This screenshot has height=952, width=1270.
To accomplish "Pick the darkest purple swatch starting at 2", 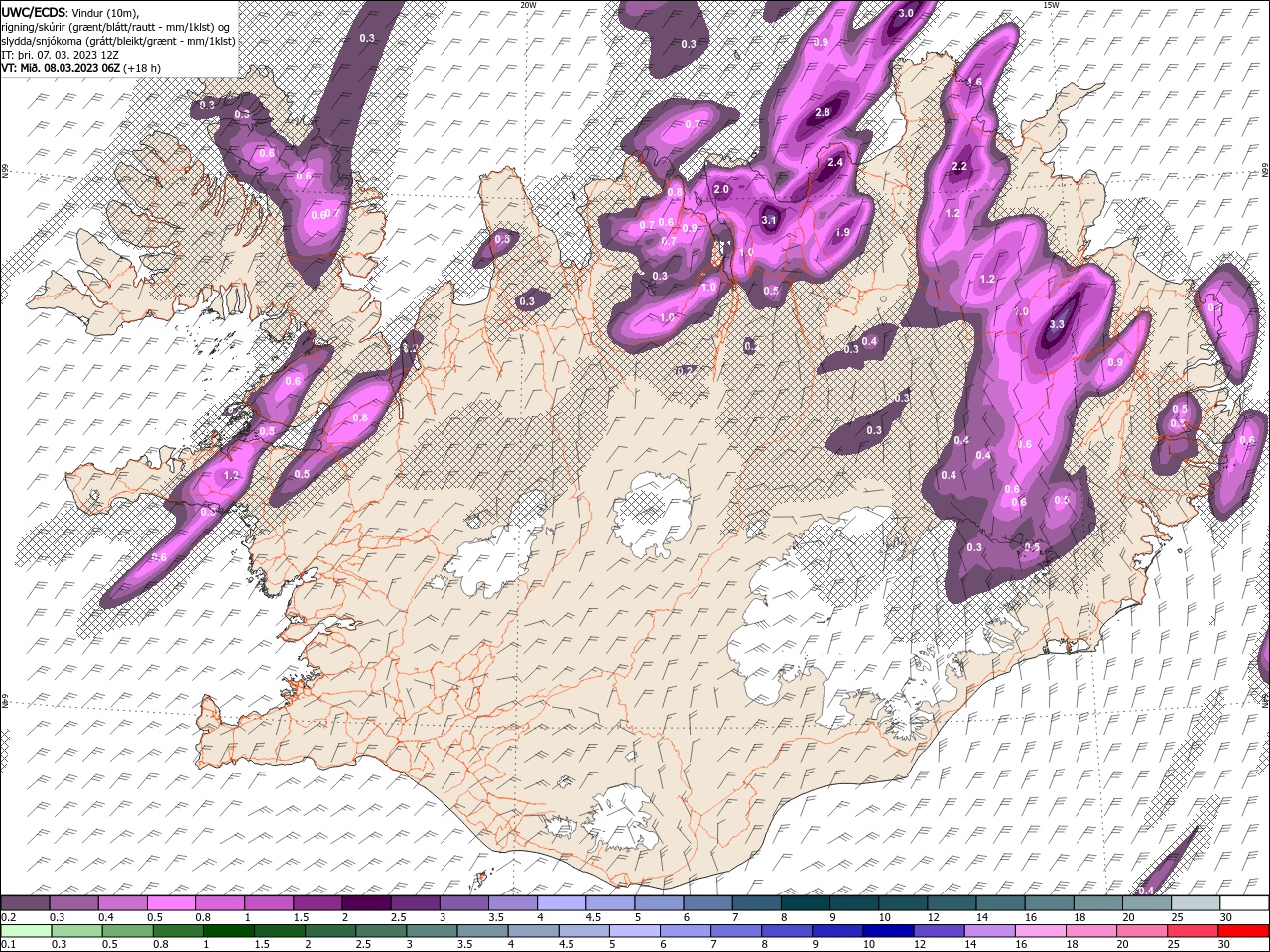I will 366,902.
